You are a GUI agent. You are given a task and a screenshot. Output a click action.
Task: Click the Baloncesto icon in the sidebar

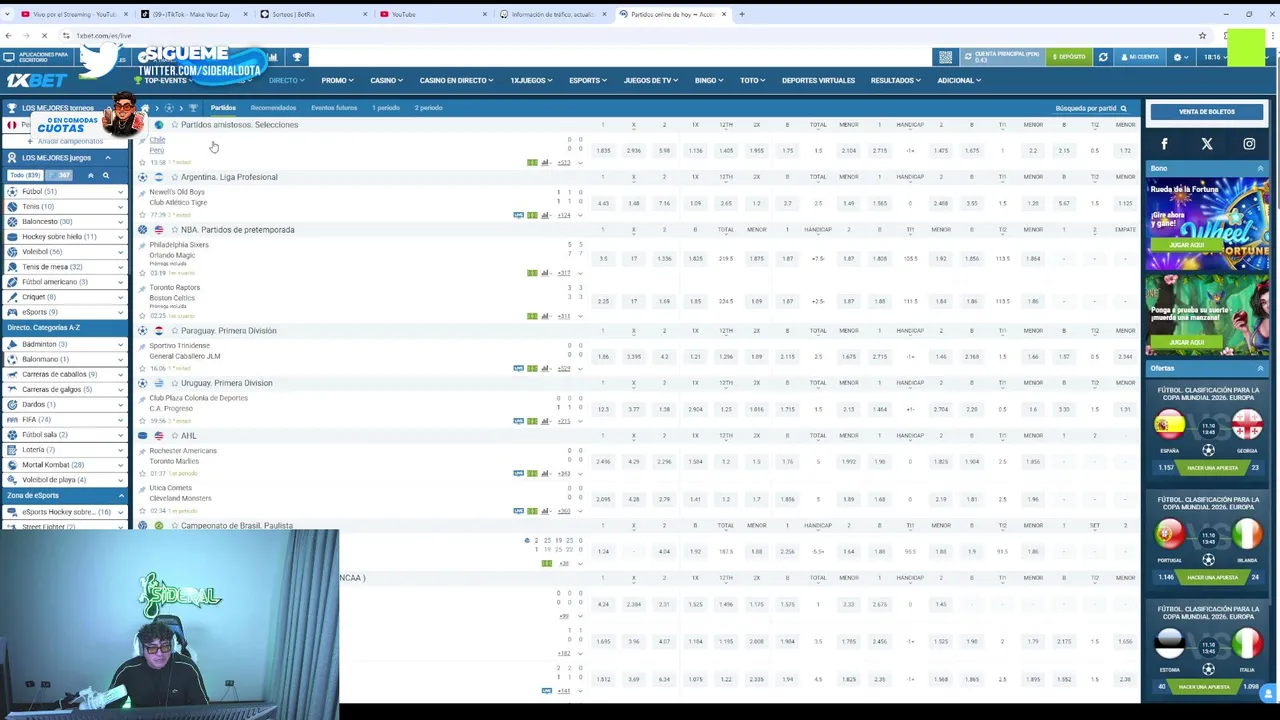12,221
